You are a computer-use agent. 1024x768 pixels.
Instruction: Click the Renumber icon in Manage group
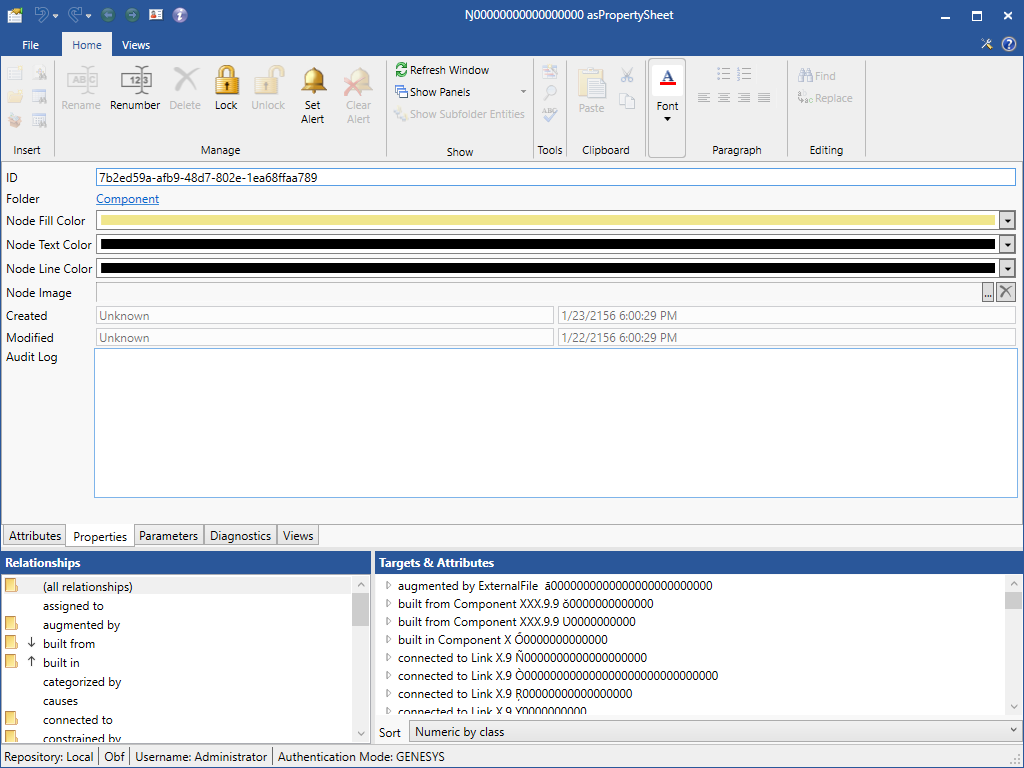pyautogui.click(x=135, y=81)
